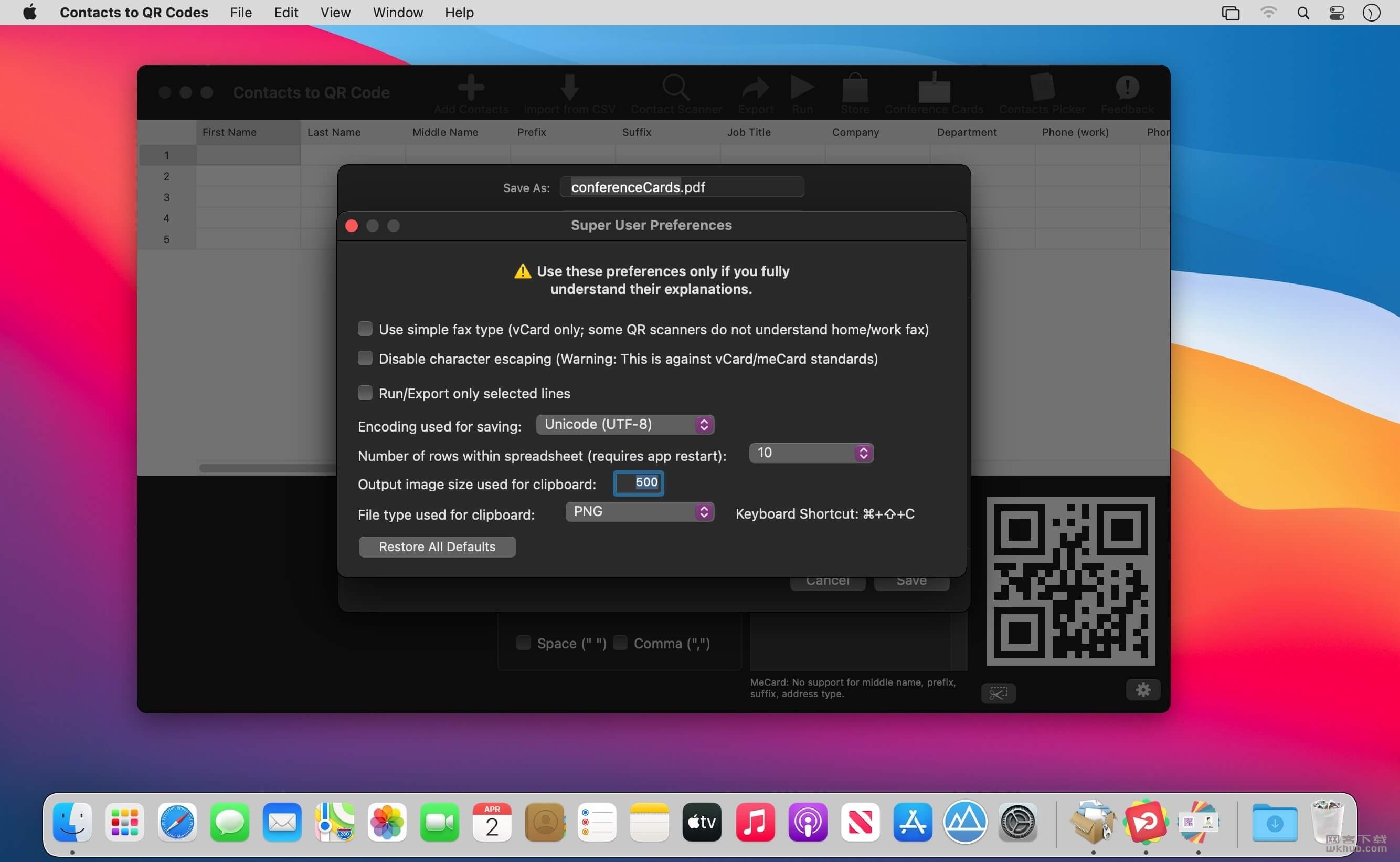Enable Use simple fax type checkbox

coord(365,329)
